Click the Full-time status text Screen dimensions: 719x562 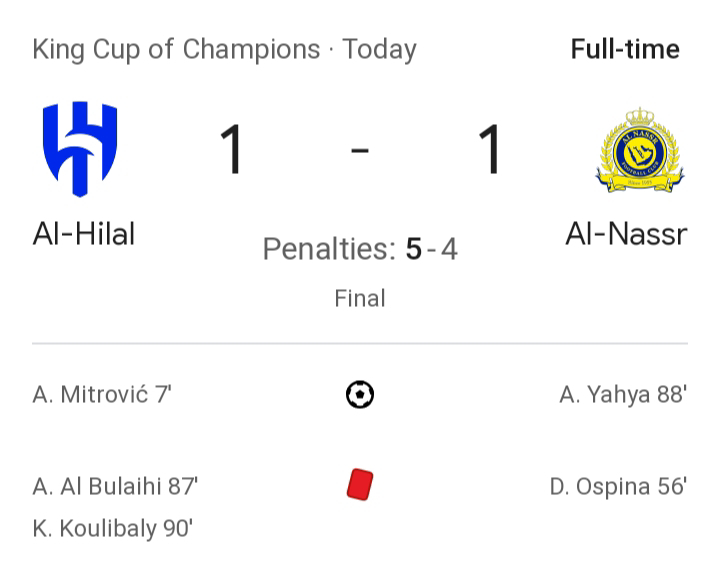625,49
